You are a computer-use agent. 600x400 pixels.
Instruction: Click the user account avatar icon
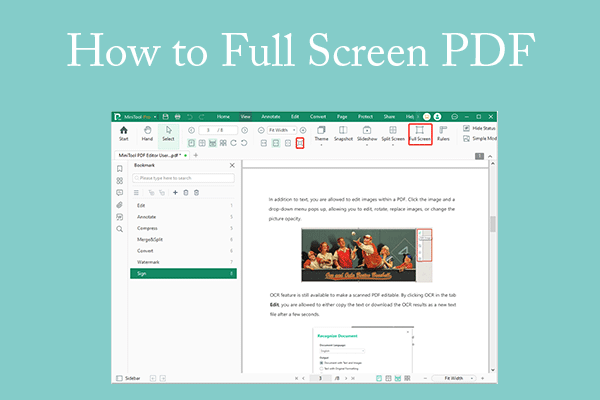[437, 116]
